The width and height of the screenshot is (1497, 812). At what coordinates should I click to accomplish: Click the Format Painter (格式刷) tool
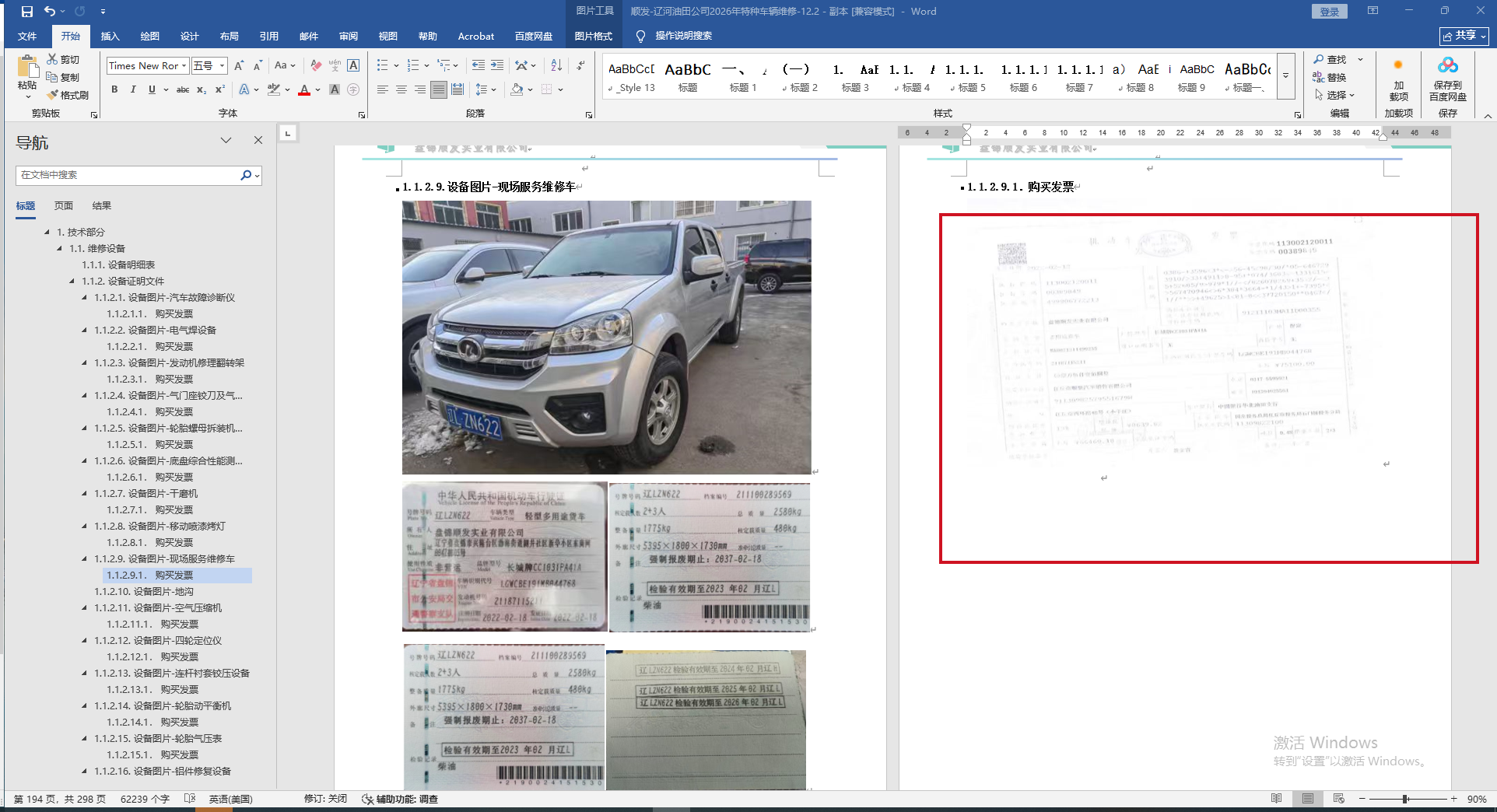click(68, 95)
